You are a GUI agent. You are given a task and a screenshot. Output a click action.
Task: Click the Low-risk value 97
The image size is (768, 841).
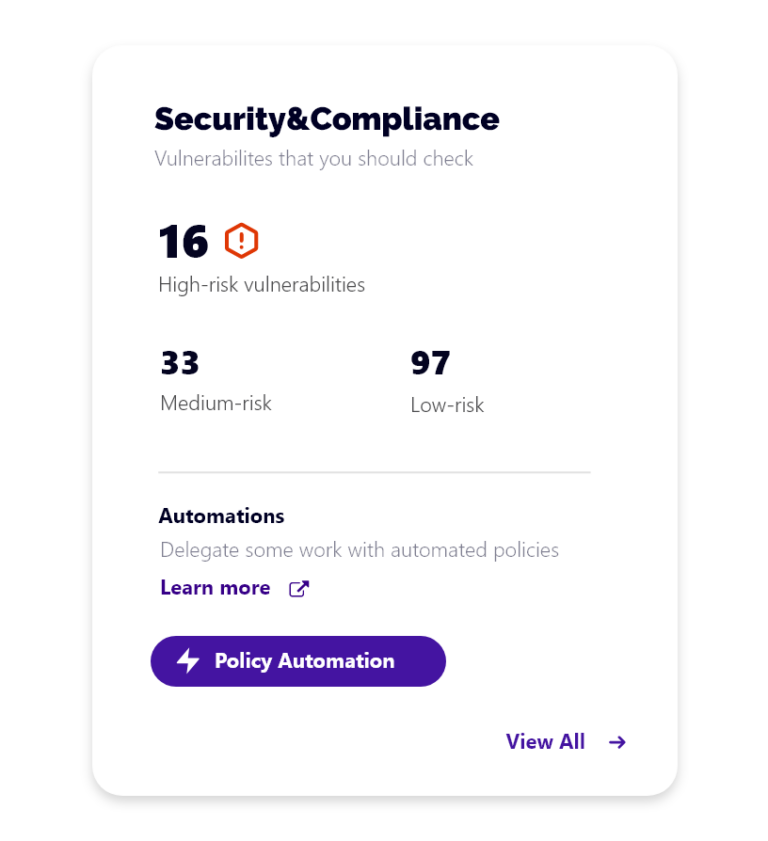click(430, 363)
